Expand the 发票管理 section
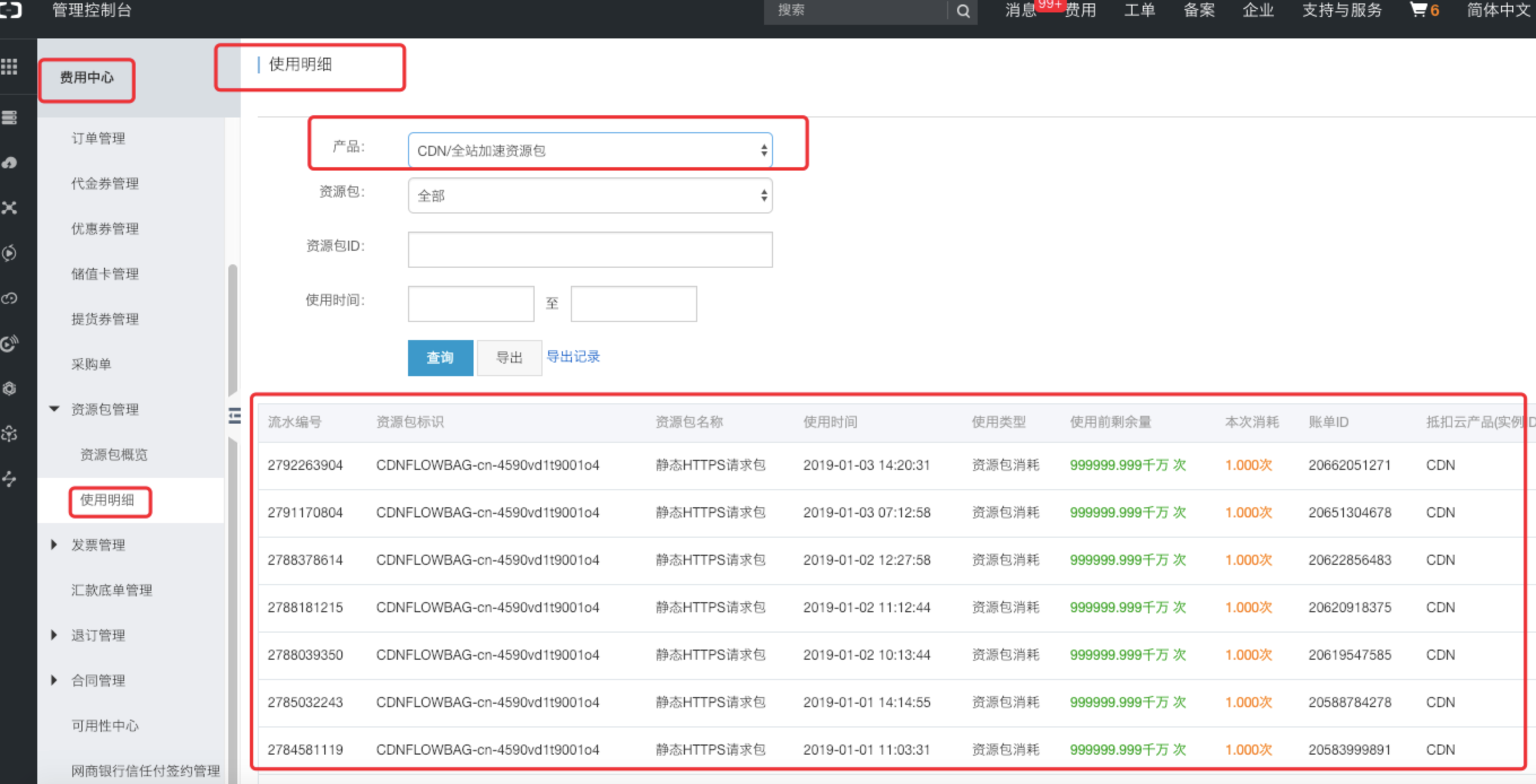The height and width of the screenshot is (784, 1536). 54,545
